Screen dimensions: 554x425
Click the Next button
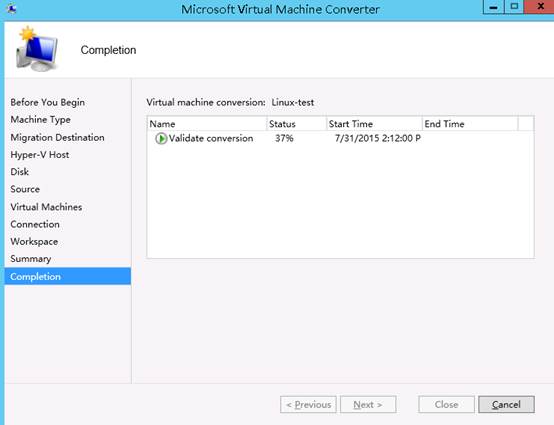pos(368,405)
